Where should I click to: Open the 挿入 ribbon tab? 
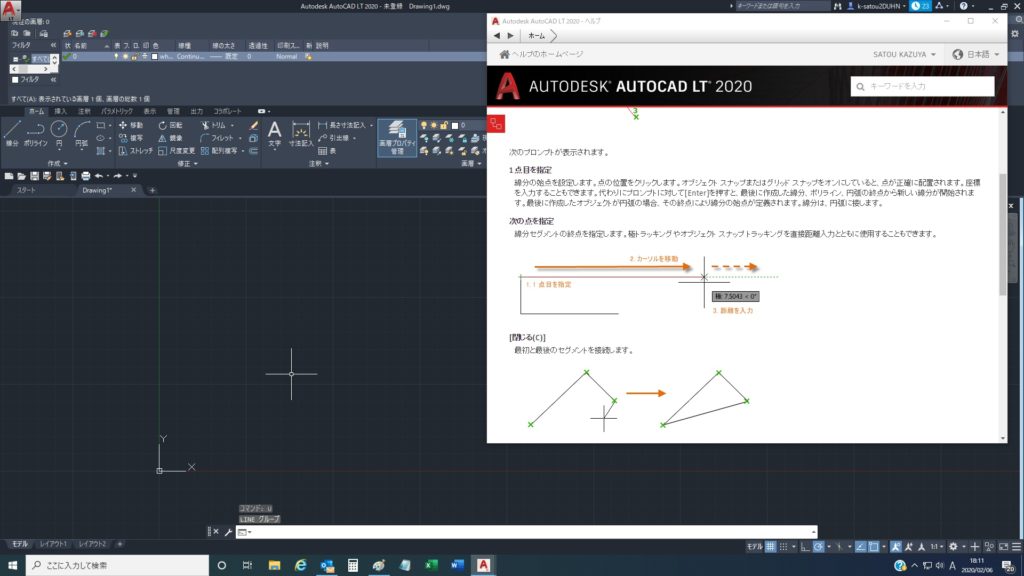(60, 112)
